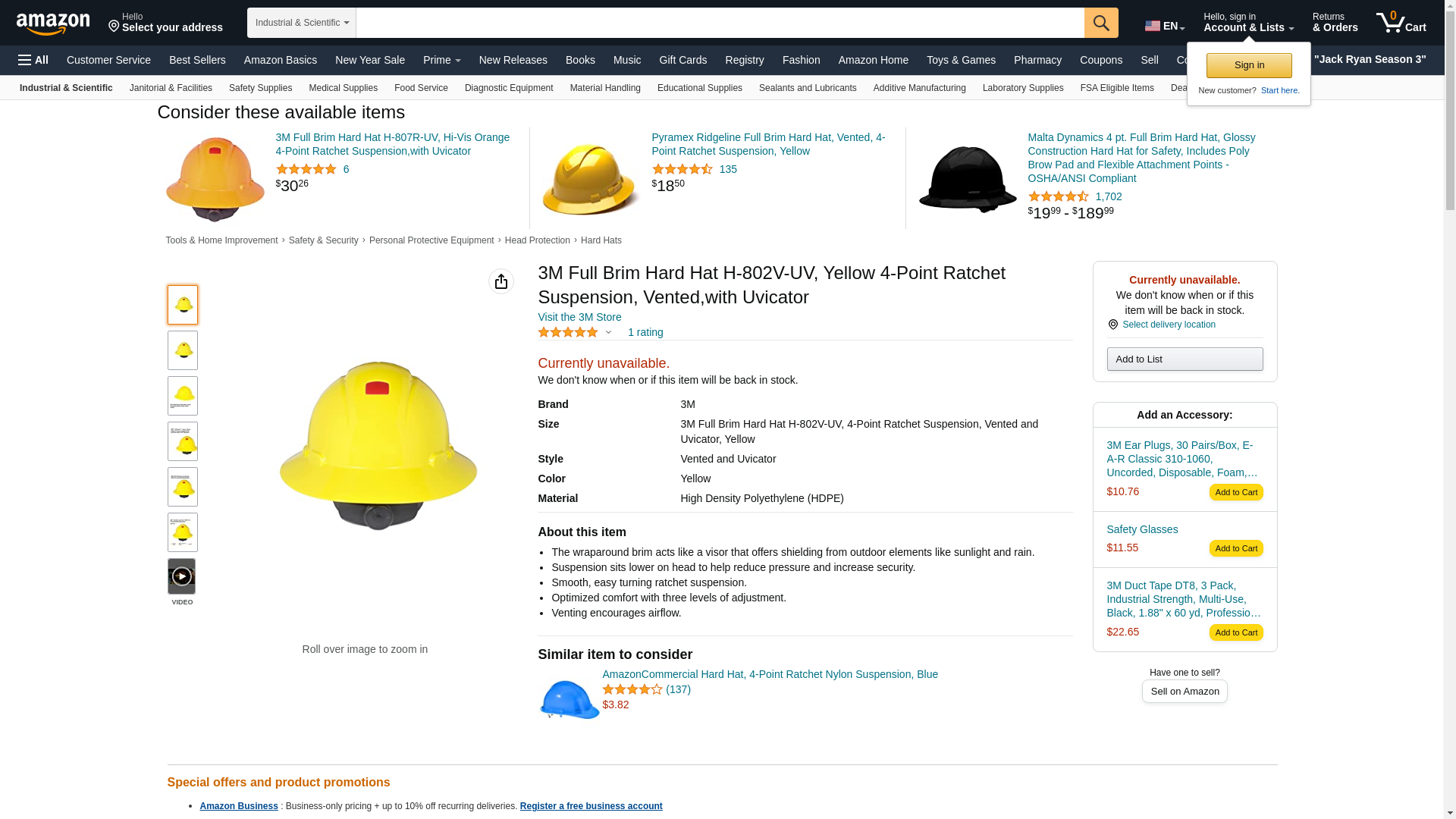This screenshot has height=819, width=1456.
Task: Click the blue hard hat image
Action: 569,698
